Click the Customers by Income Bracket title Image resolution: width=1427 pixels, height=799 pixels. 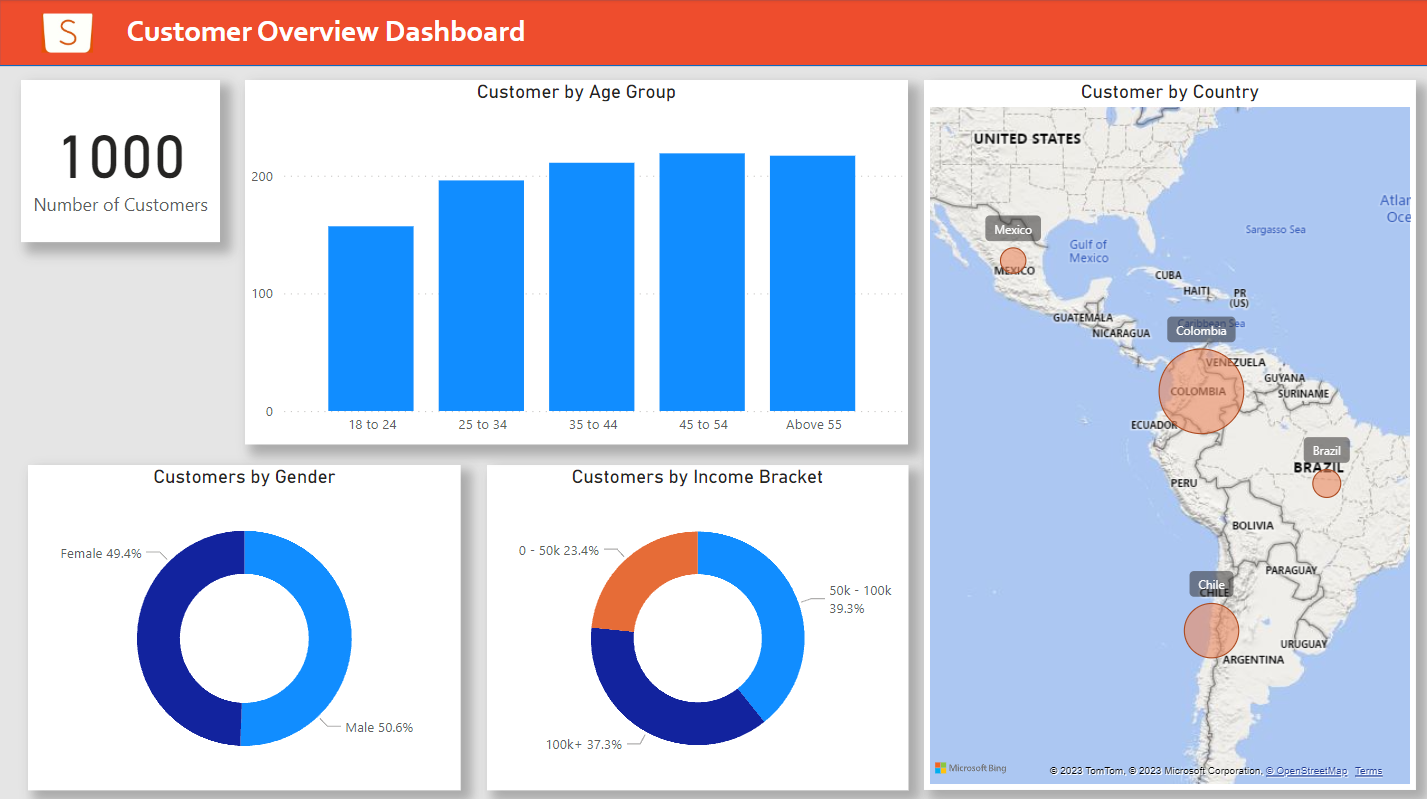pyautogui.click(x=696, y=477)
